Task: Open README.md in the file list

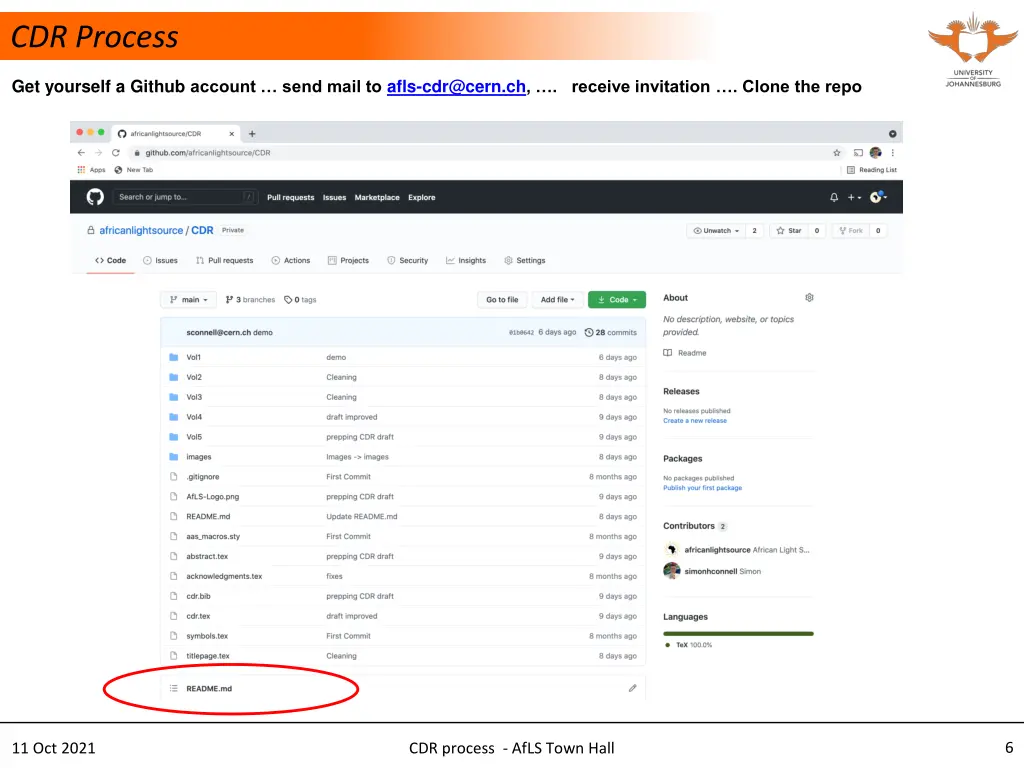Action: point(208,517)
